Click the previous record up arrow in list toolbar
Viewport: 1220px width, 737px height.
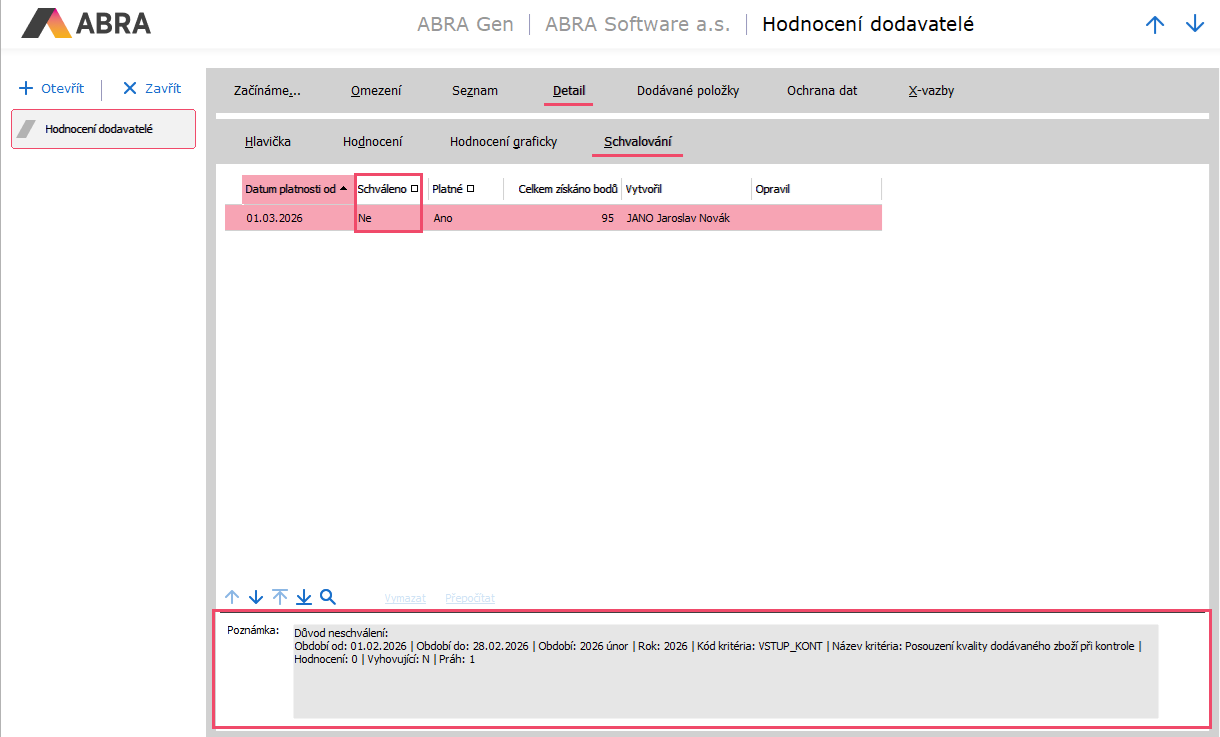click(x=232, y=597)
